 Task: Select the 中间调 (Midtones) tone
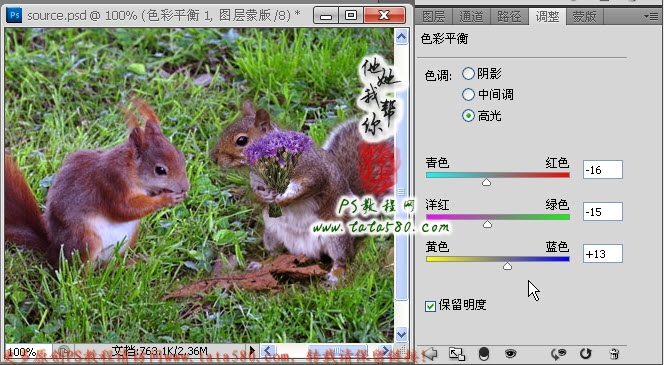(x=468, y=94)
